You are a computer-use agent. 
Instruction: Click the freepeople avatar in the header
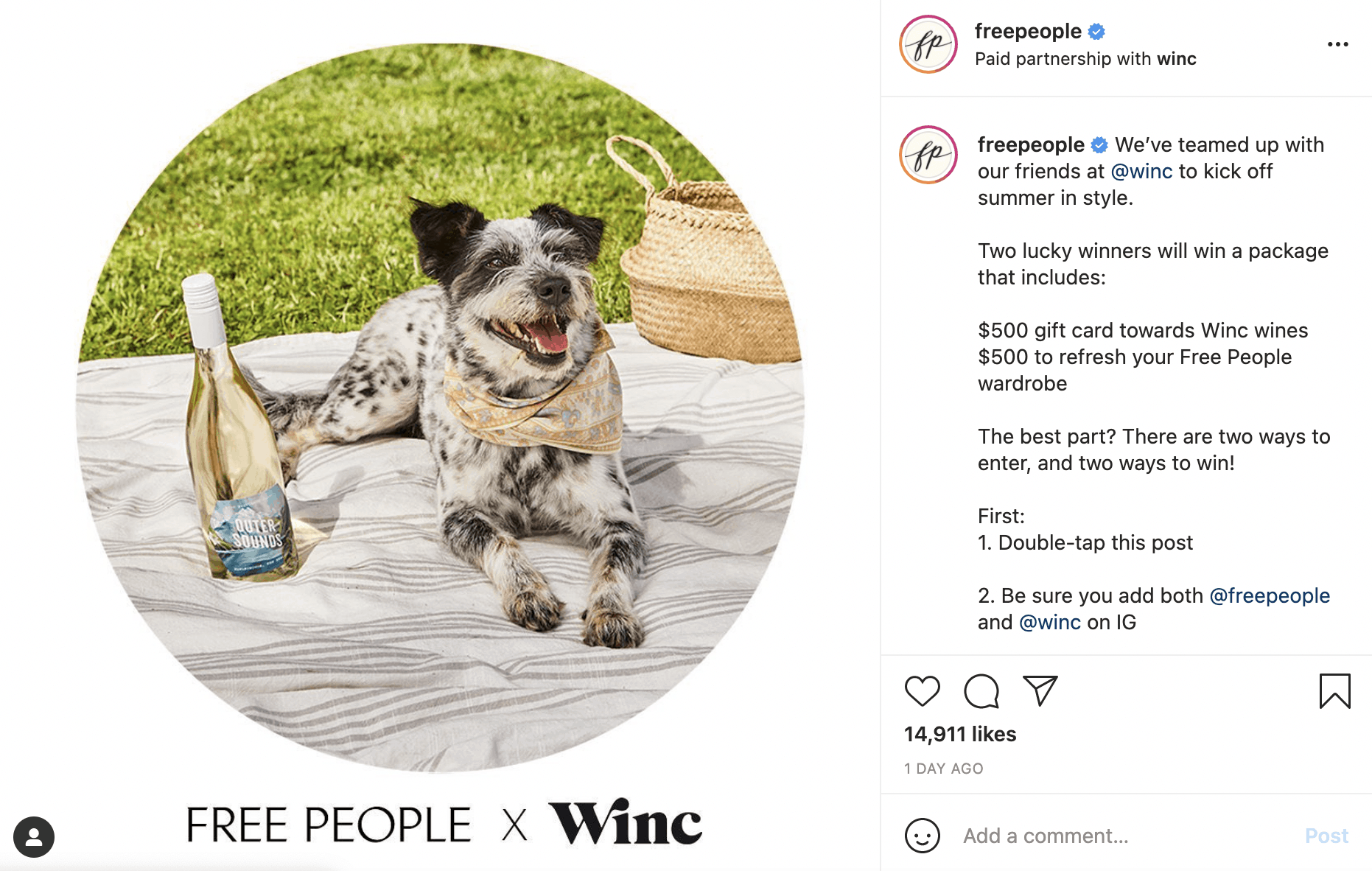(928, 44)
